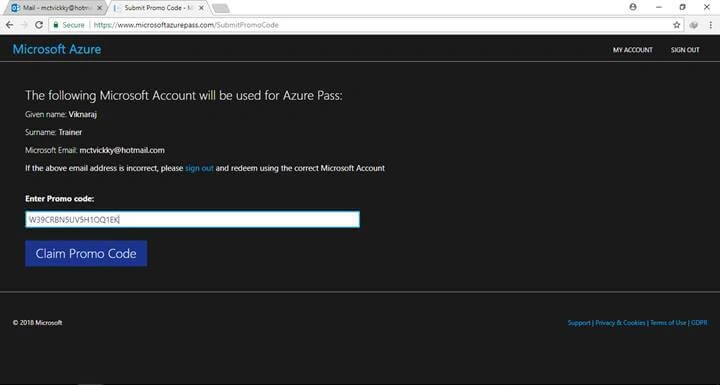This screenshot has width=720, height=385.
Task: Open the GDPR footer link
Action: [x=699, y=323]
